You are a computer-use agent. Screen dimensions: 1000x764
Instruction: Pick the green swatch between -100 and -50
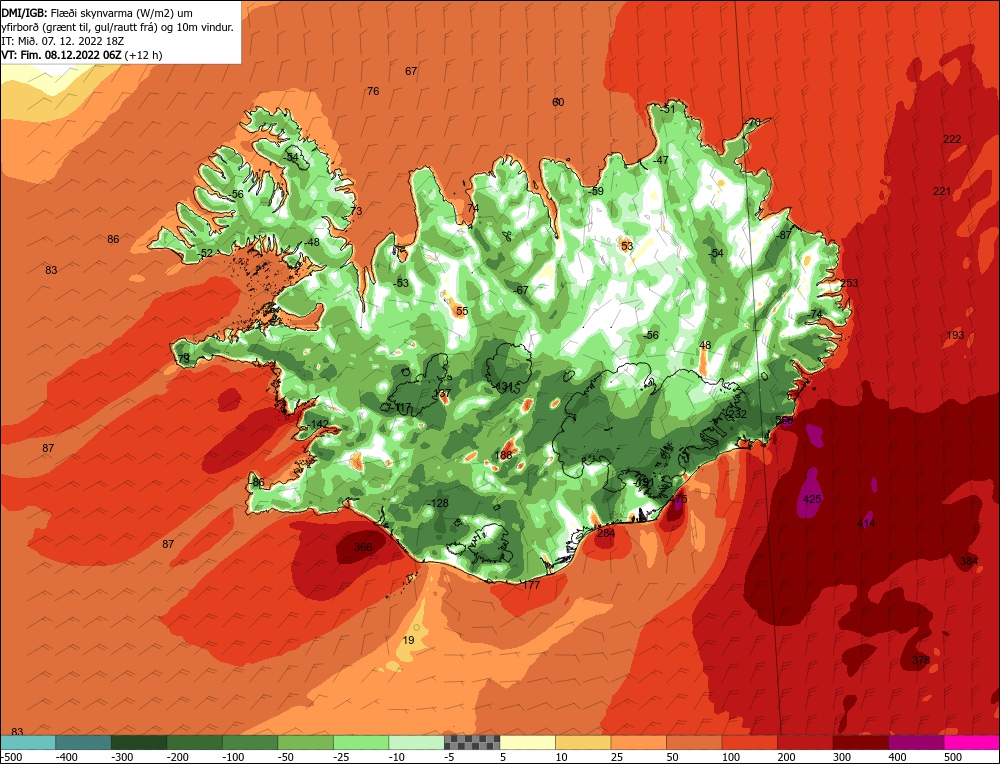pyautogui.click(x=305, y=742)
